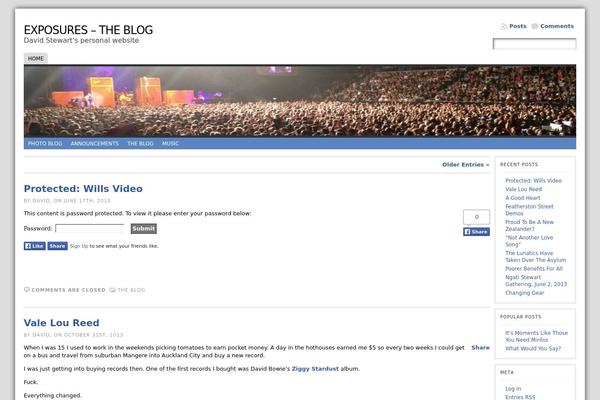This screenshot has width=600, height=400.
Task: Open the Comments feed link
Action: point(557,26)
